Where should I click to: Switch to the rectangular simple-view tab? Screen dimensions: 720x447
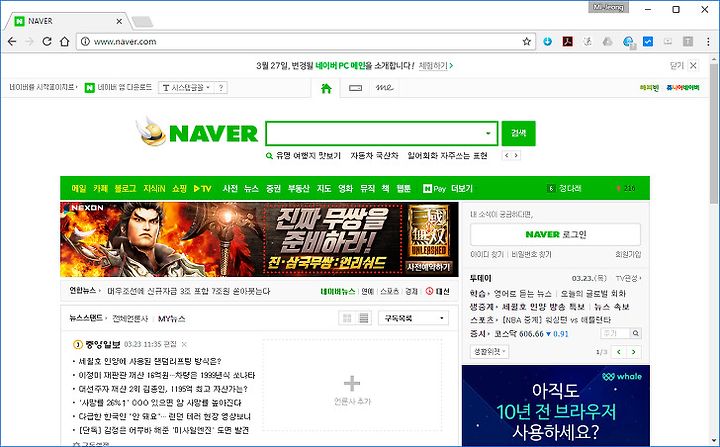[x=355, y=88]
